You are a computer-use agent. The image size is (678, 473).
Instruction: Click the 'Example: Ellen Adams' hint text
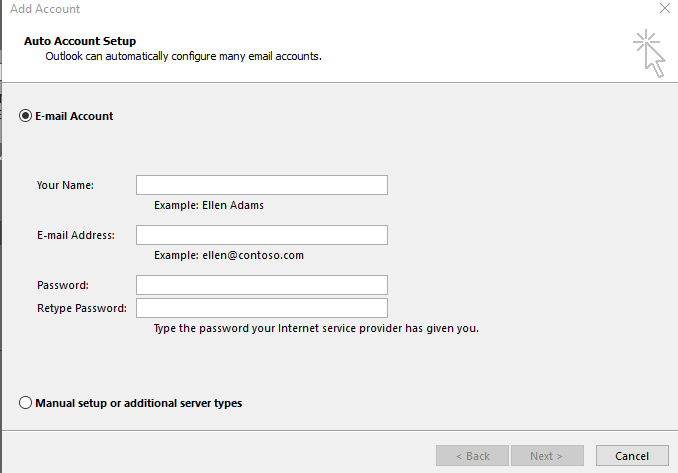click(209, 205)
